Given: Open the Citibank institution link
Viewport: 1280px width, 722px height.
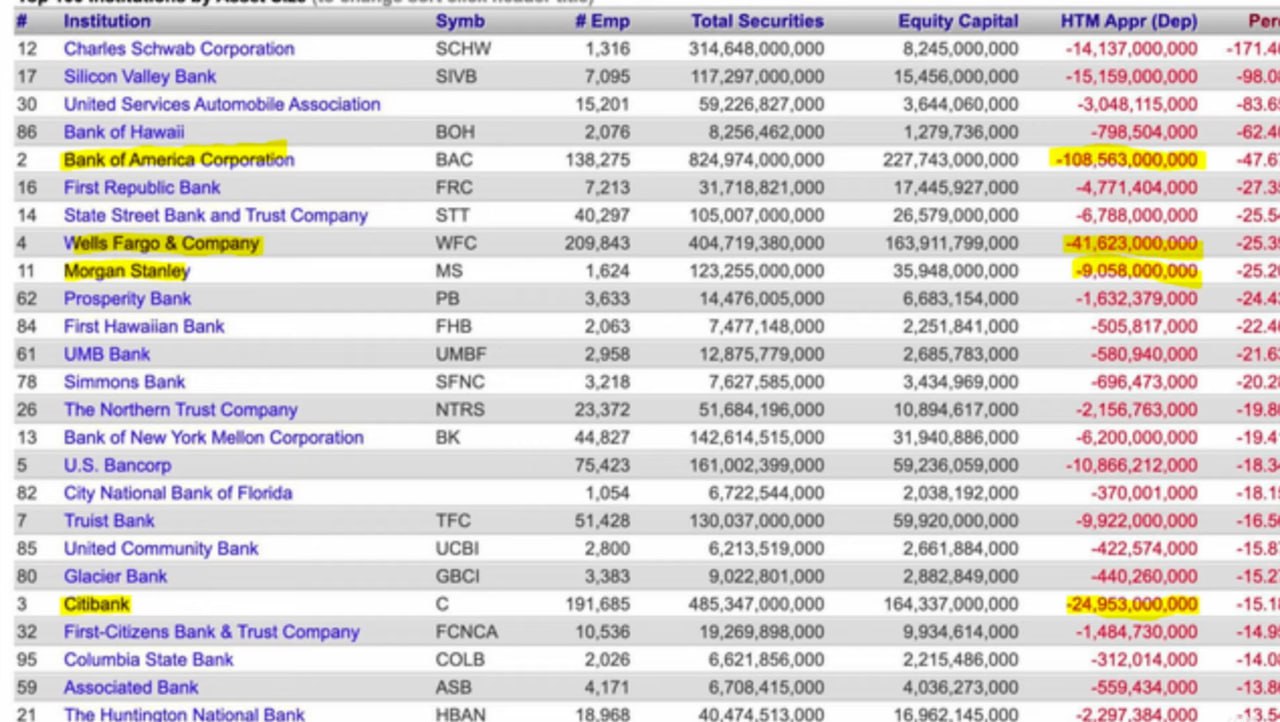Looking at the screenshot, I should tap(97, 604).
